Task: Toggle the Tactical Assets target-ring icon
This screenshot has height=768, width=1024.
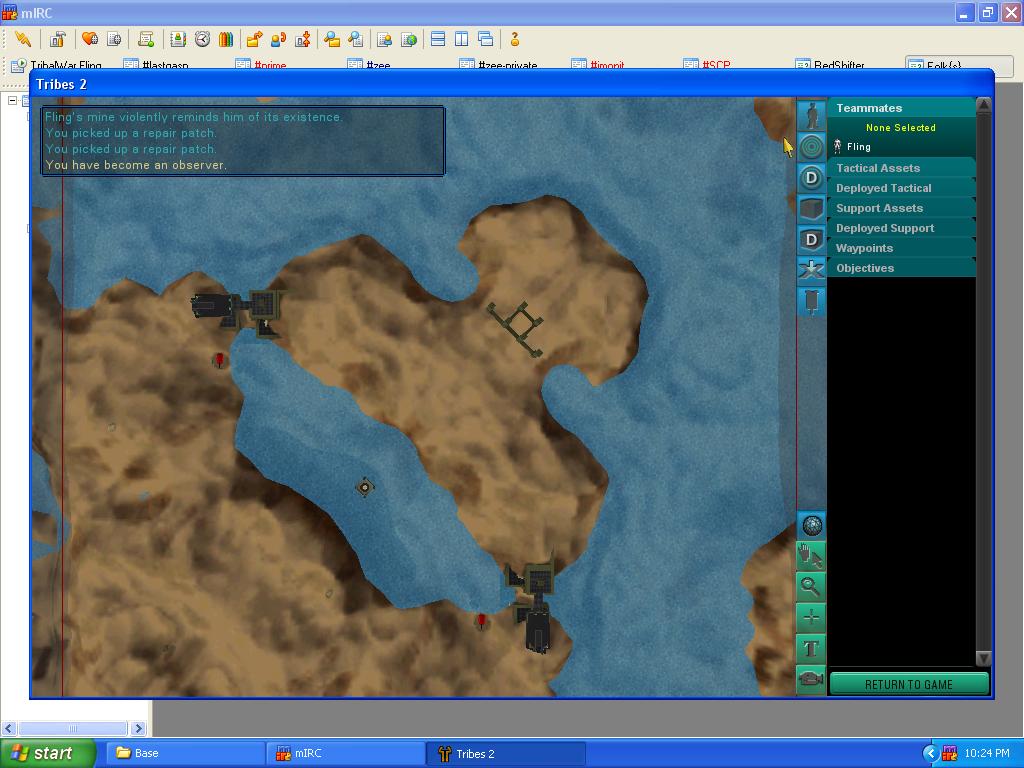Action: [811, 147]
